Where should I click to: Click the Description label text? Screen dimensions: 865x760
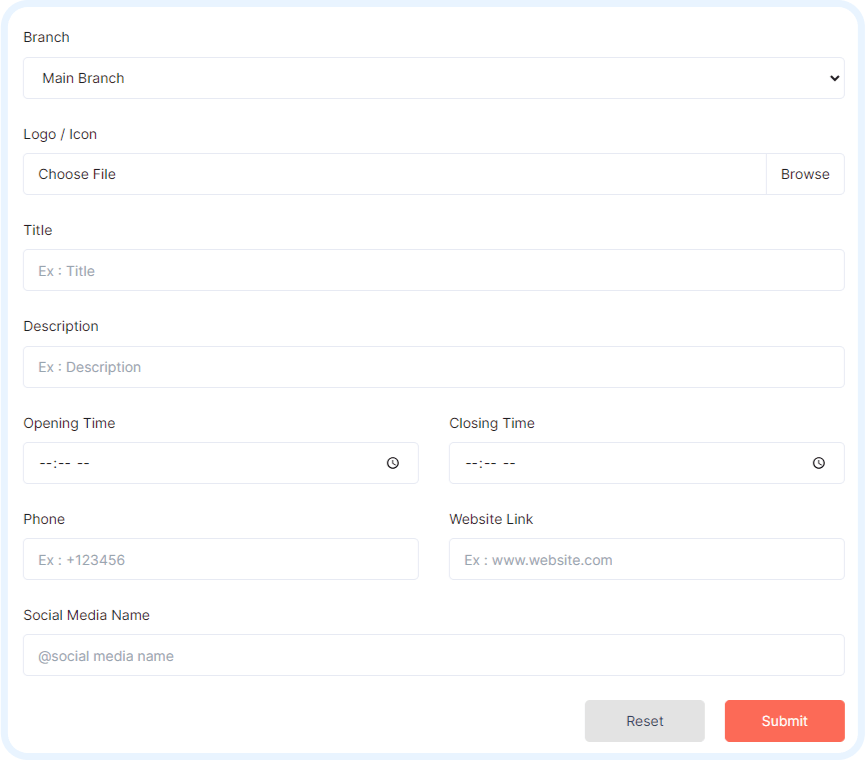pyautogui.click(x=61, y=326)
